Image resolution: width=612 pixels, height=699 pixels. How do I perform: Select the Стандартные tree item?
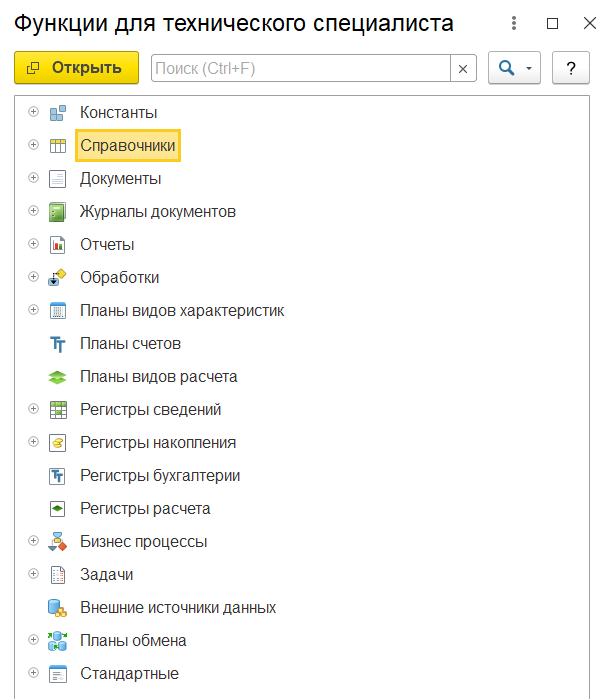coord(129,674)
